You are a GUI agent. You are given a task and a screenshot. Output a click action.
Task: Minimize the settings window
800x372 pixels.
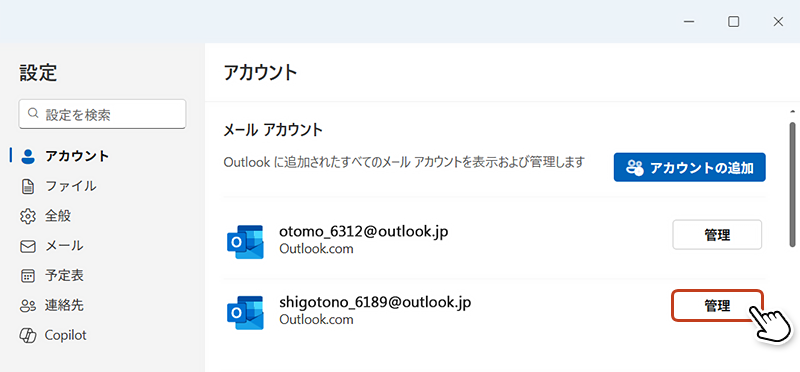tap(689, 21)
